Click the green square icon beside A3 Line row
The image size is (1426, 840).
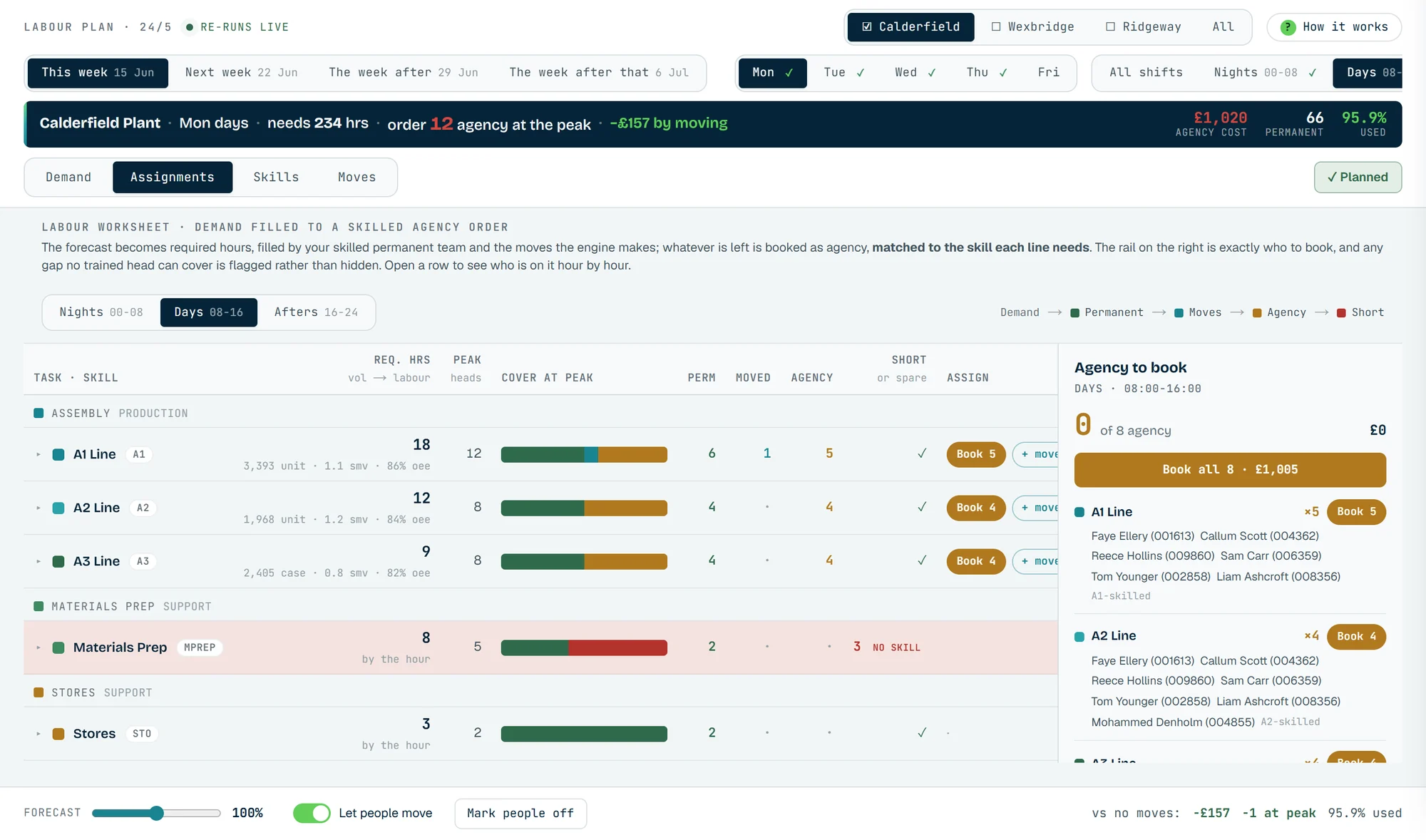click(x=58, y=561)
